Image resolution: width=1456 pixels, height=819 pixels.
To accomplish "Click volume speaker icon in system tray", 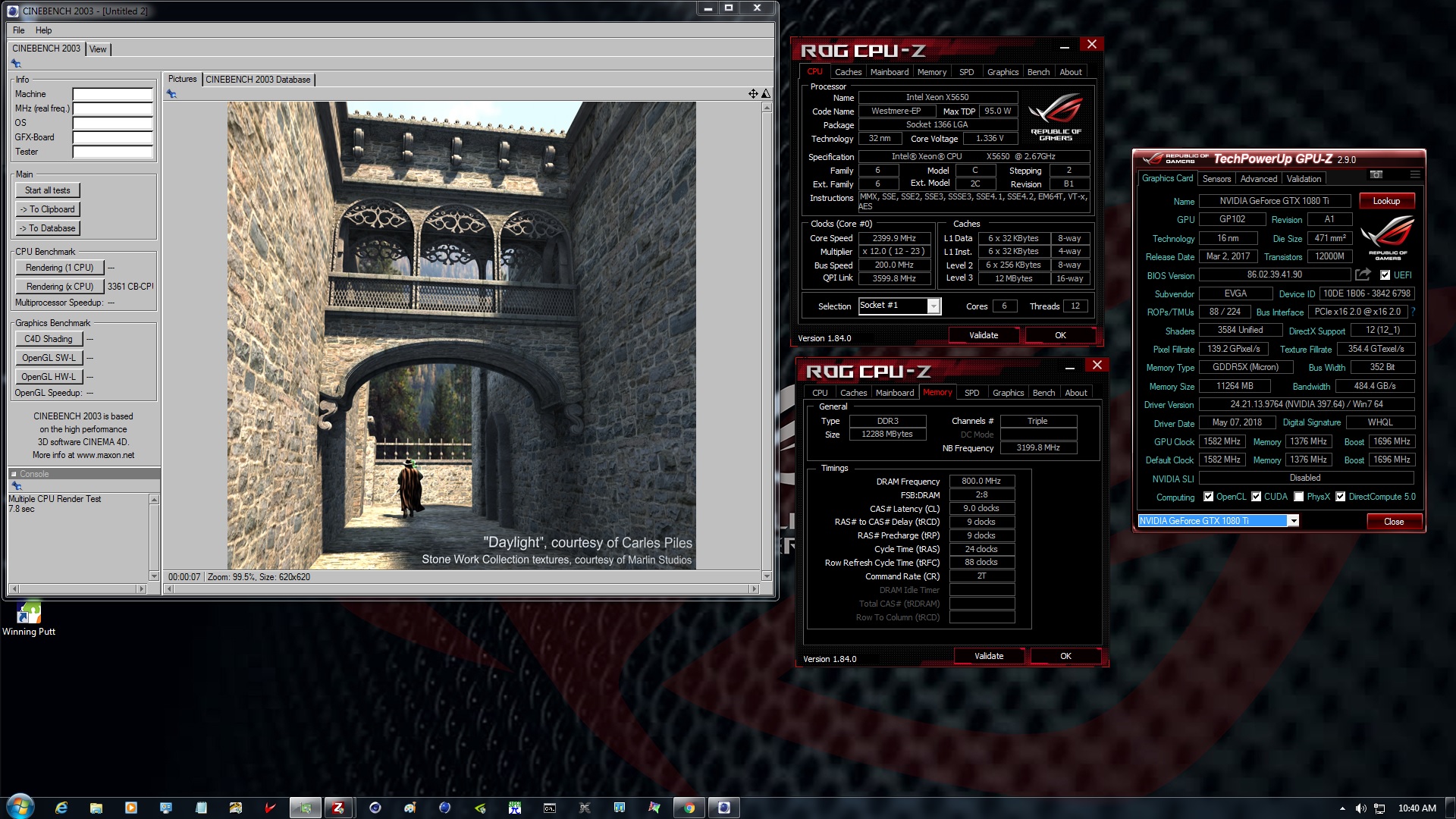I will click(1360, 808).
